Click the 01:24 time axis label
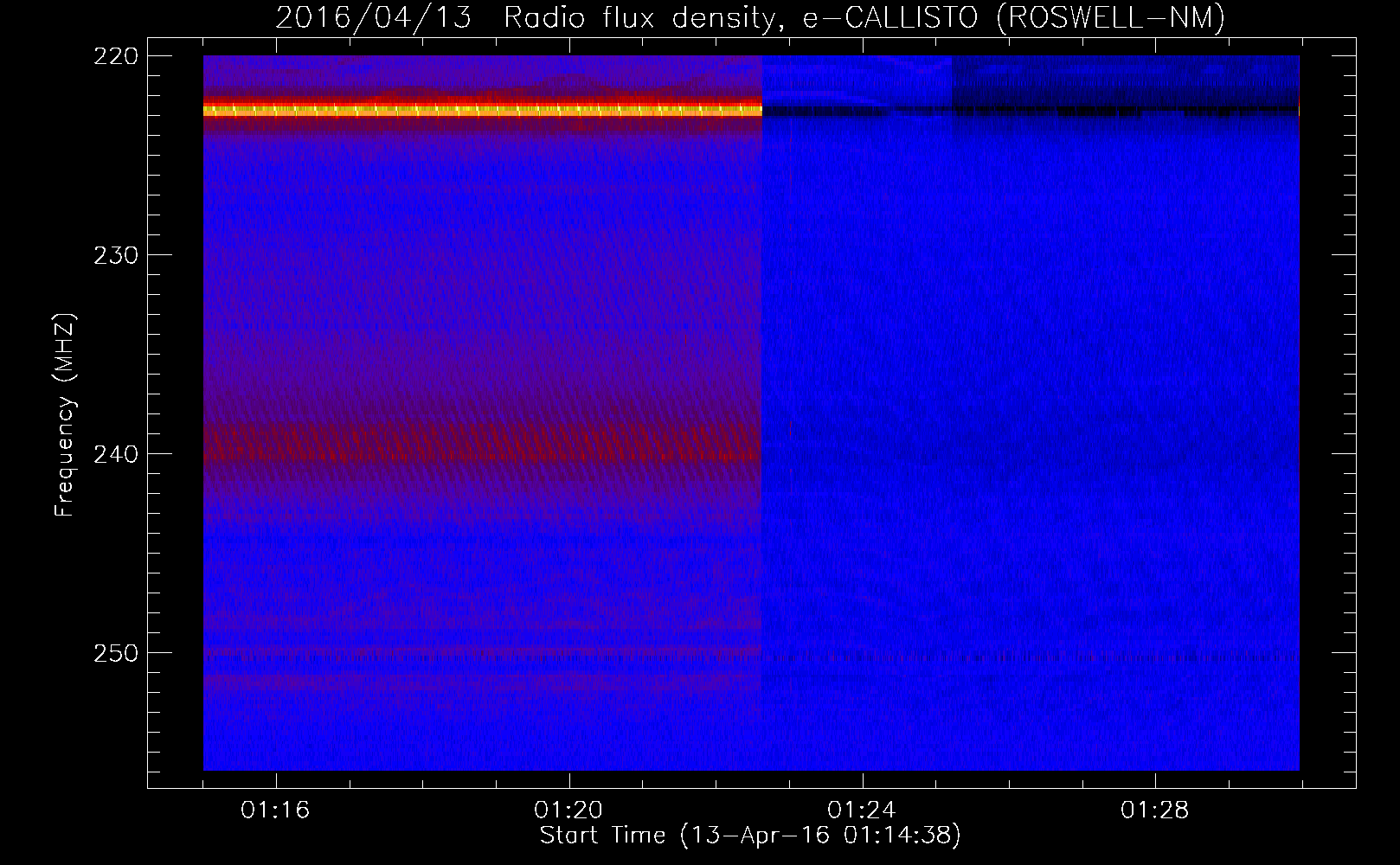Image resolution: width=1400 pixels, height=865 pixels. (x=862, y=811)
